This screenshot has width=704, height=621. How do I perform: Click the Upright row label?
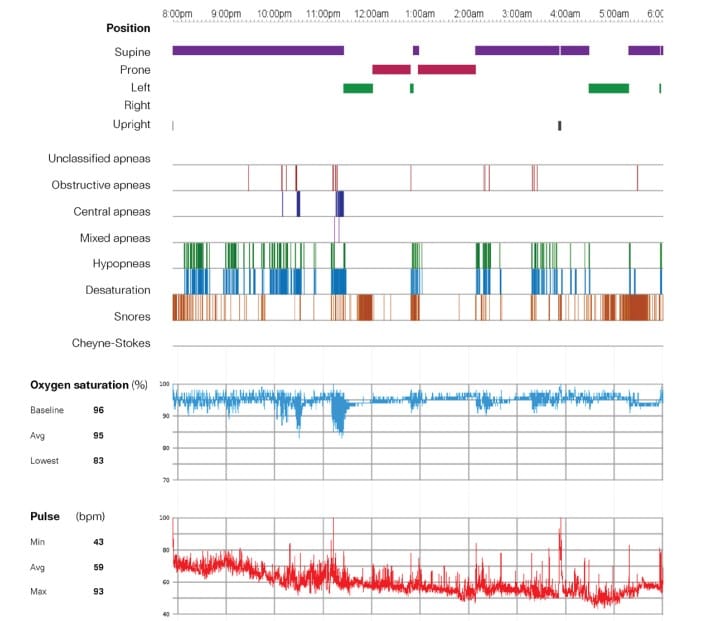pyautogui.click(x=131, y=124)
